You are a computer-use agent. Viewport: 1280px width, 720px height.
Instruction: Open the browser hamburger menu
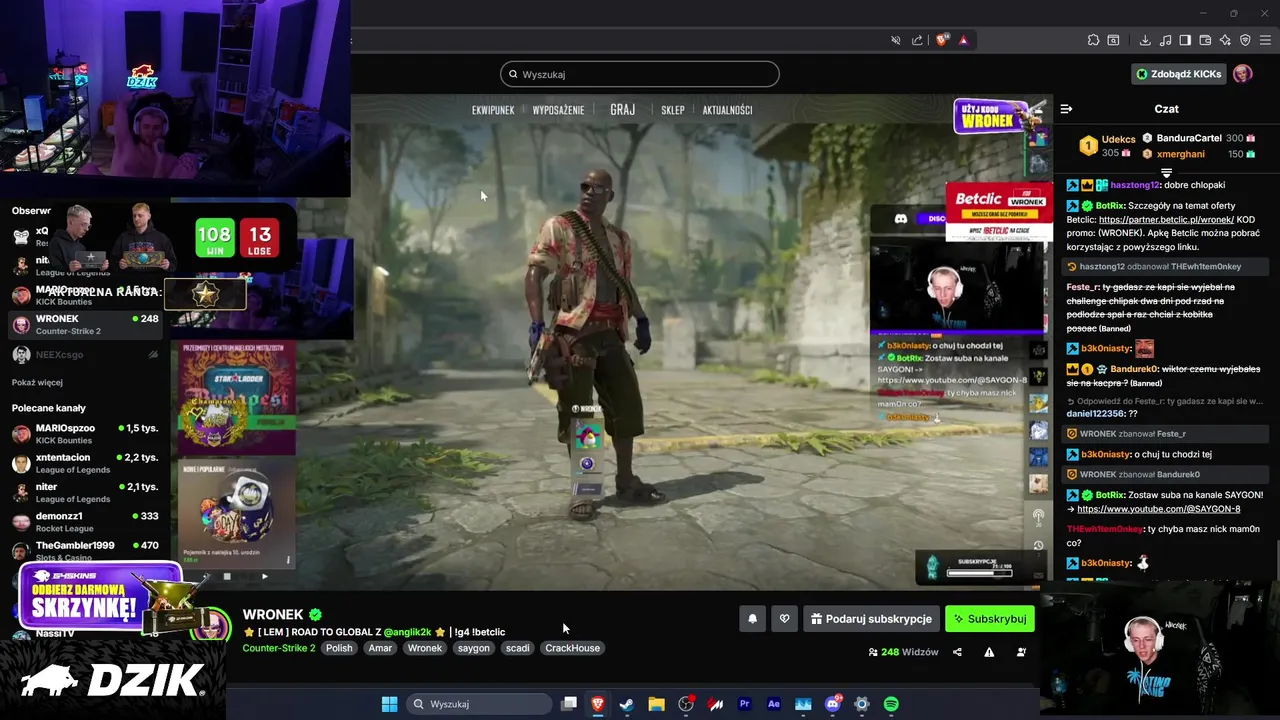pos(1266,40)
